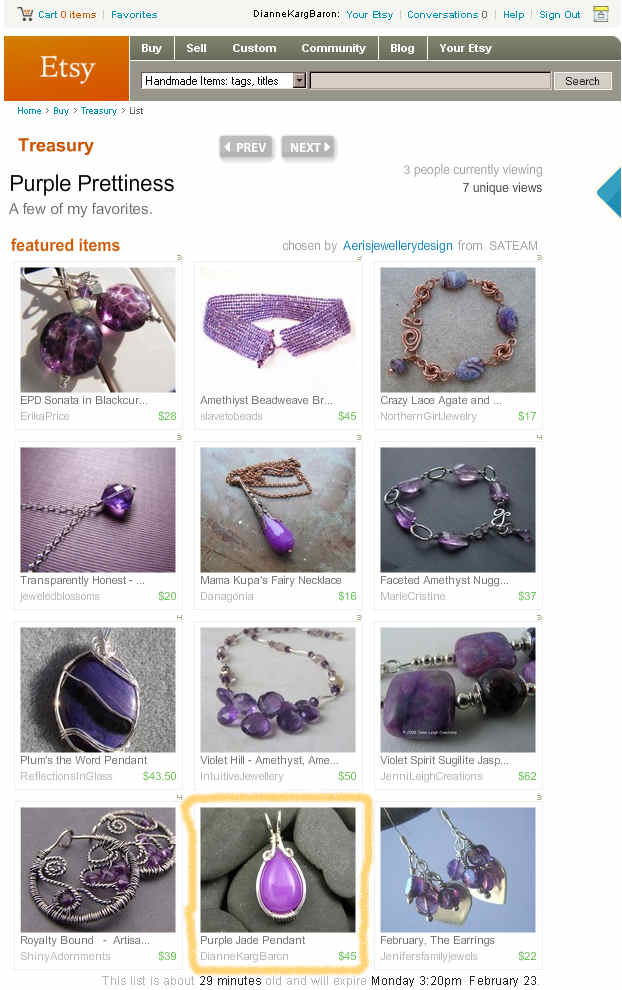The height and width of the screenshot is (990, 622).
Task: Open the Conversations link
Action: [x=447, y=15]
